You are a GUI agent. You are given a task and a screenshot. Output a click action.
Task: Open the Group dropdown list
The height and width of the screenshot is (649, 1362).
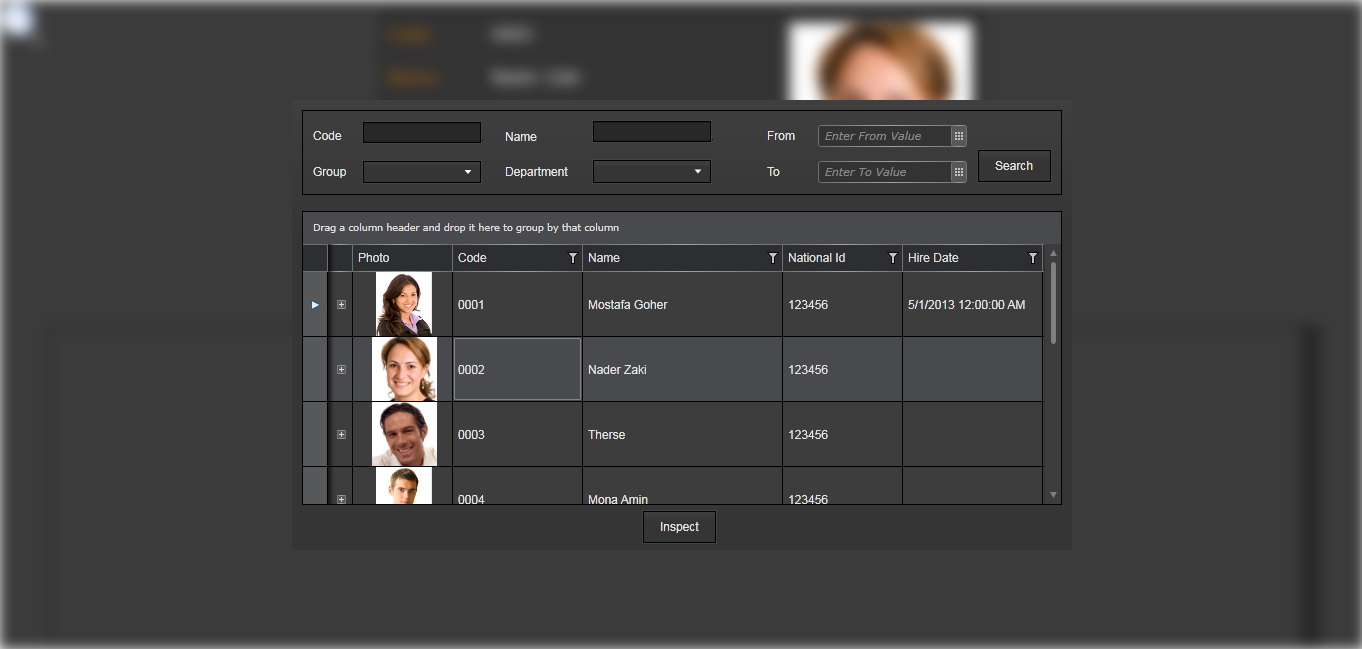pyautogui.click(x=422, y=172)
